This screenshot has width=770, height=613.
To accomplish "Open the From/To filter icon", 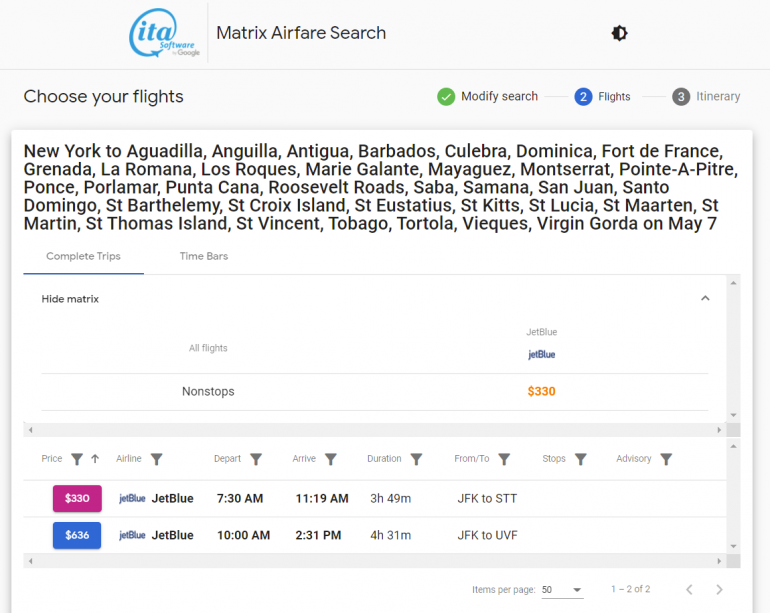I will tap(504, 459).
